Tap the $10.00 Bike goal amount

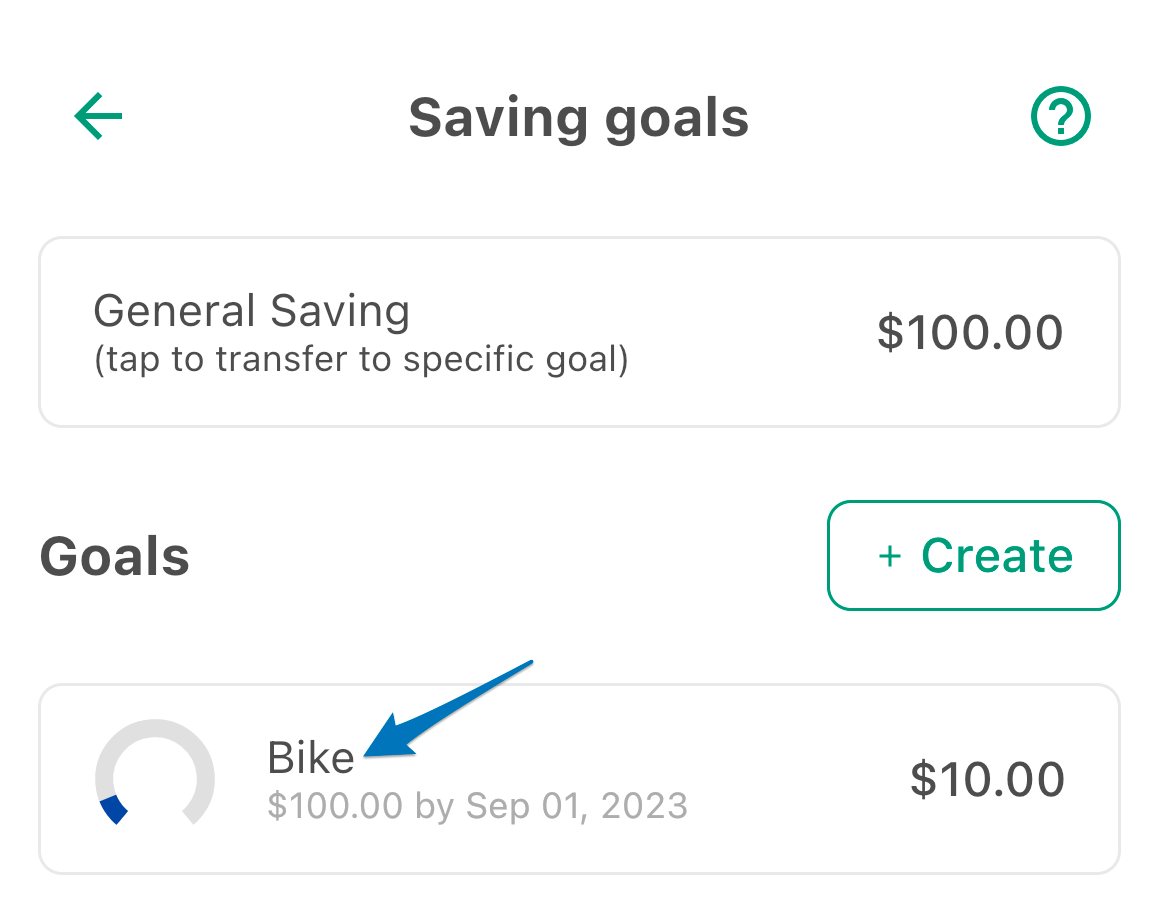[987, 779]
